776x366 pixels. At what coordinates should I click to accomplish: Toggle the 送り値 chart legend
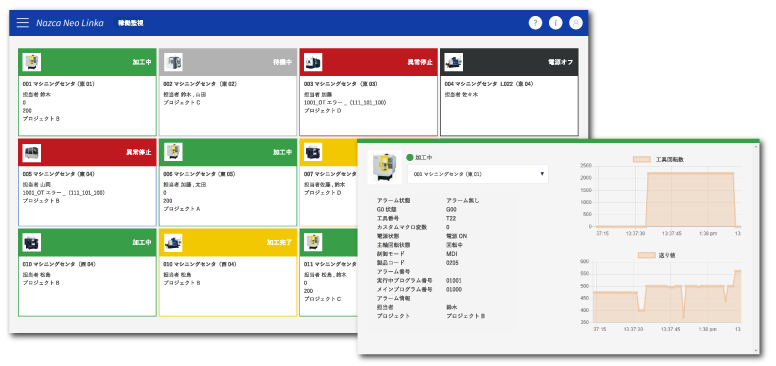(656, 255)
